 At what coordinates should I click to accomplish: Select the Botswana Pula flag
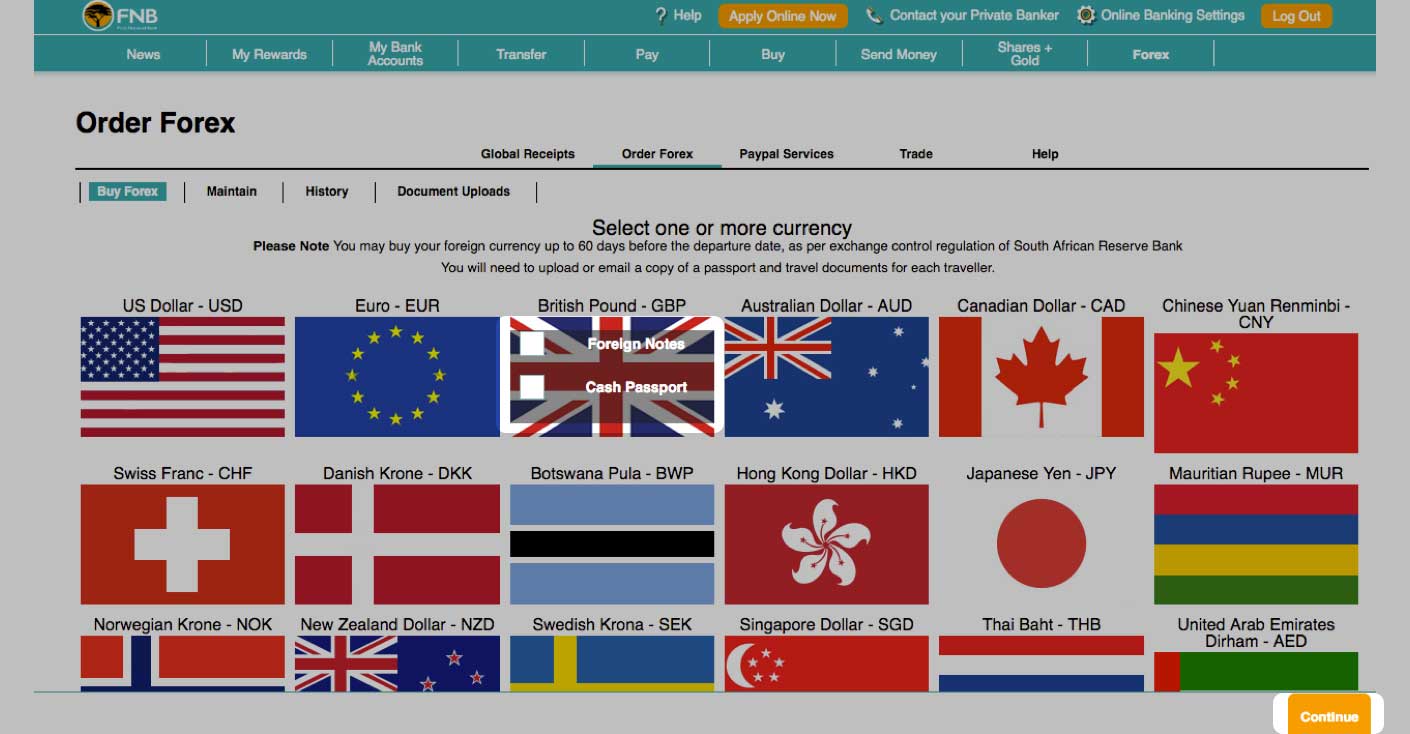(x=612, y=544)
